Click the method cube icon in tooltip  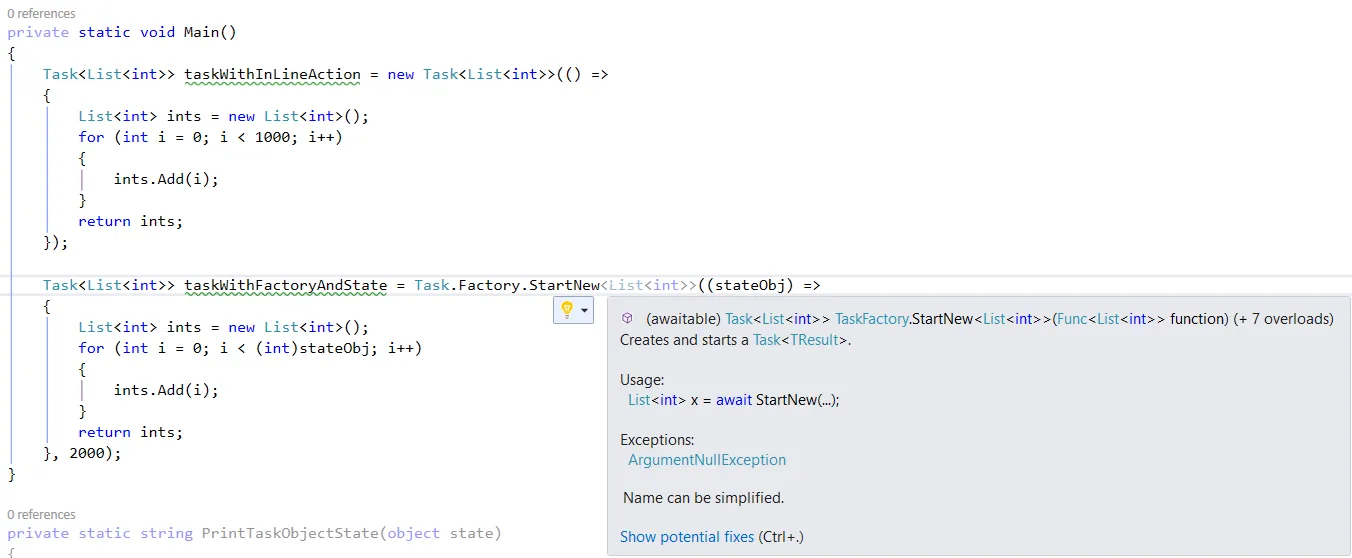[627, 318]
